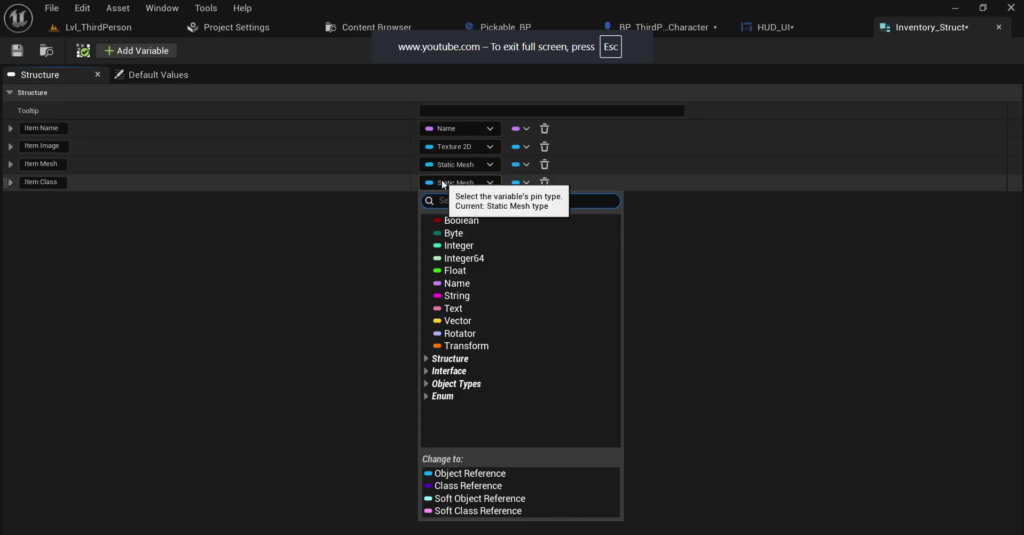This screenshot has height=535, width=1024.
Task: Open container type dropdown for Item Mesh row
Action: pos(520,165)
